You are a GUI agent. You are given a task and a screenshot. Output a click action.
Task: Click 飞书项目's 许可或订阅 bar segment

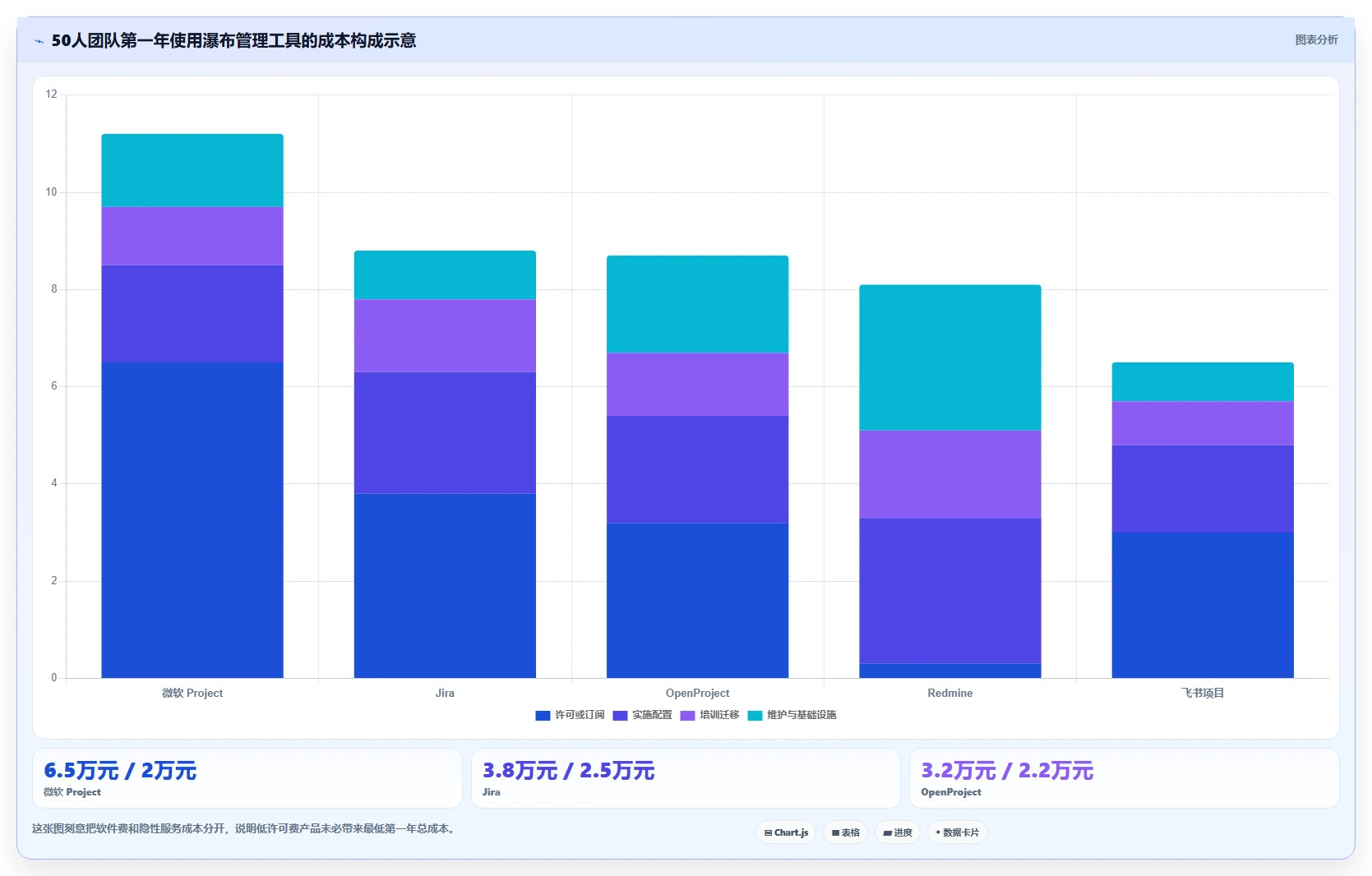1203,606
